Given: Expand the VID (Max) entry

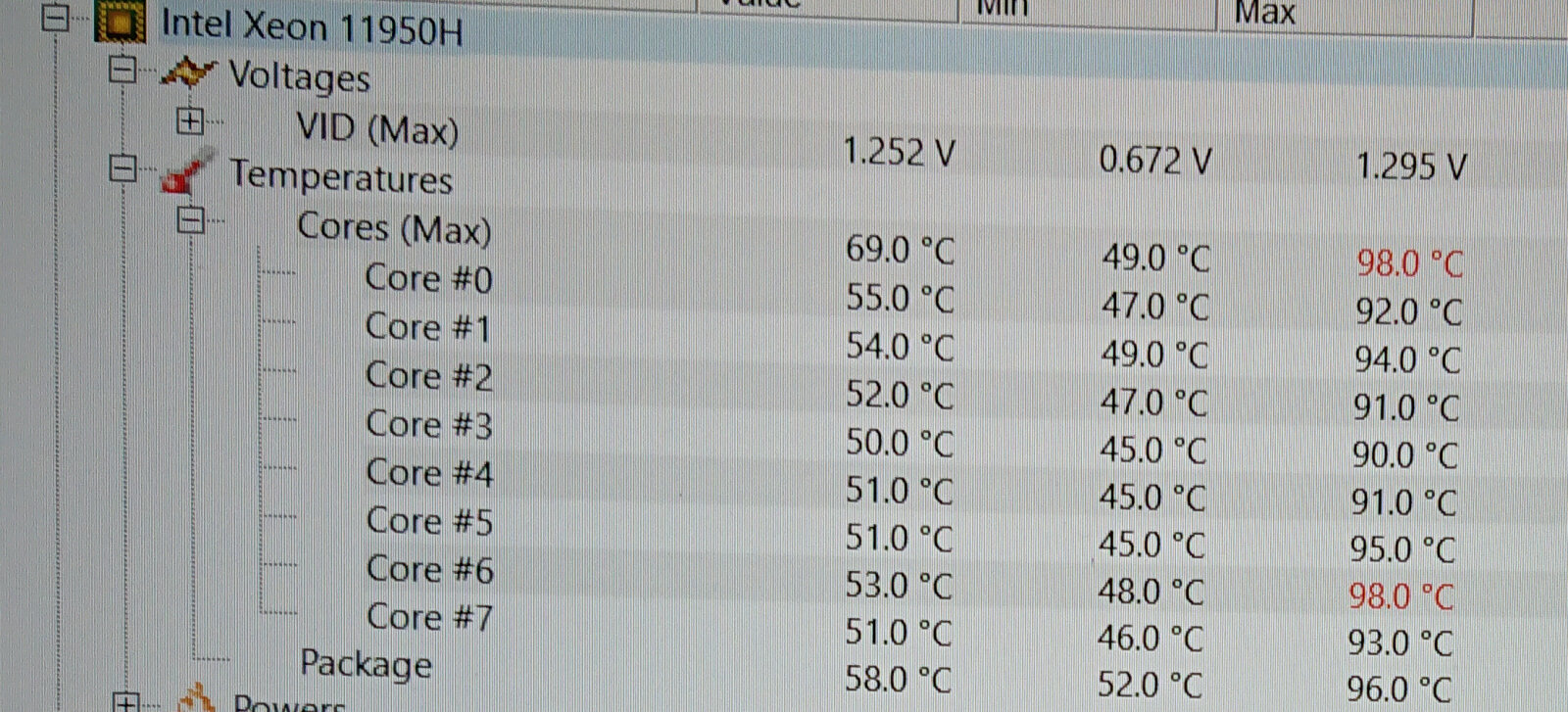Looking at the screenshot, I should click(x=190, y=120).
